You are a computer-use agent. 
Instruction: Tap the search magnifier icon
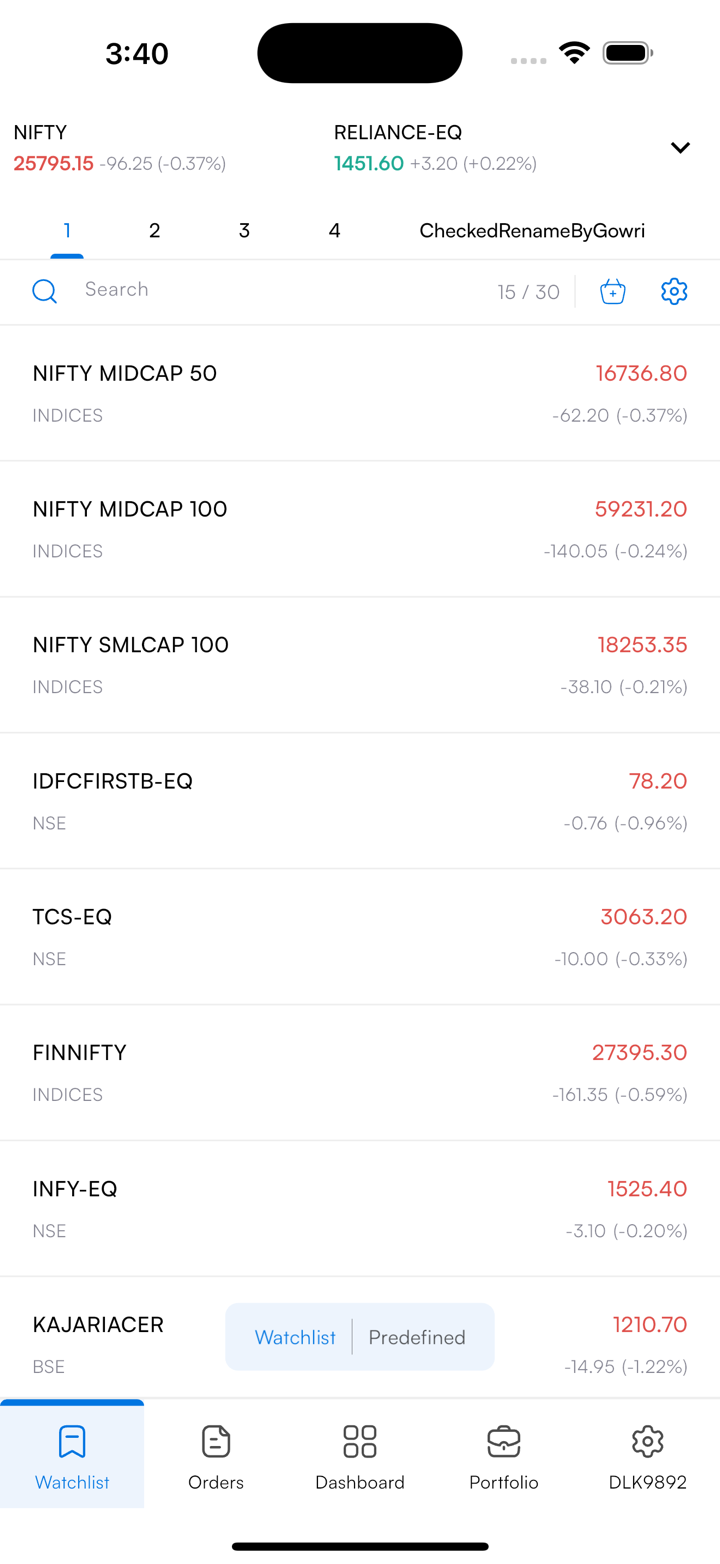click(x=45, y=291)
